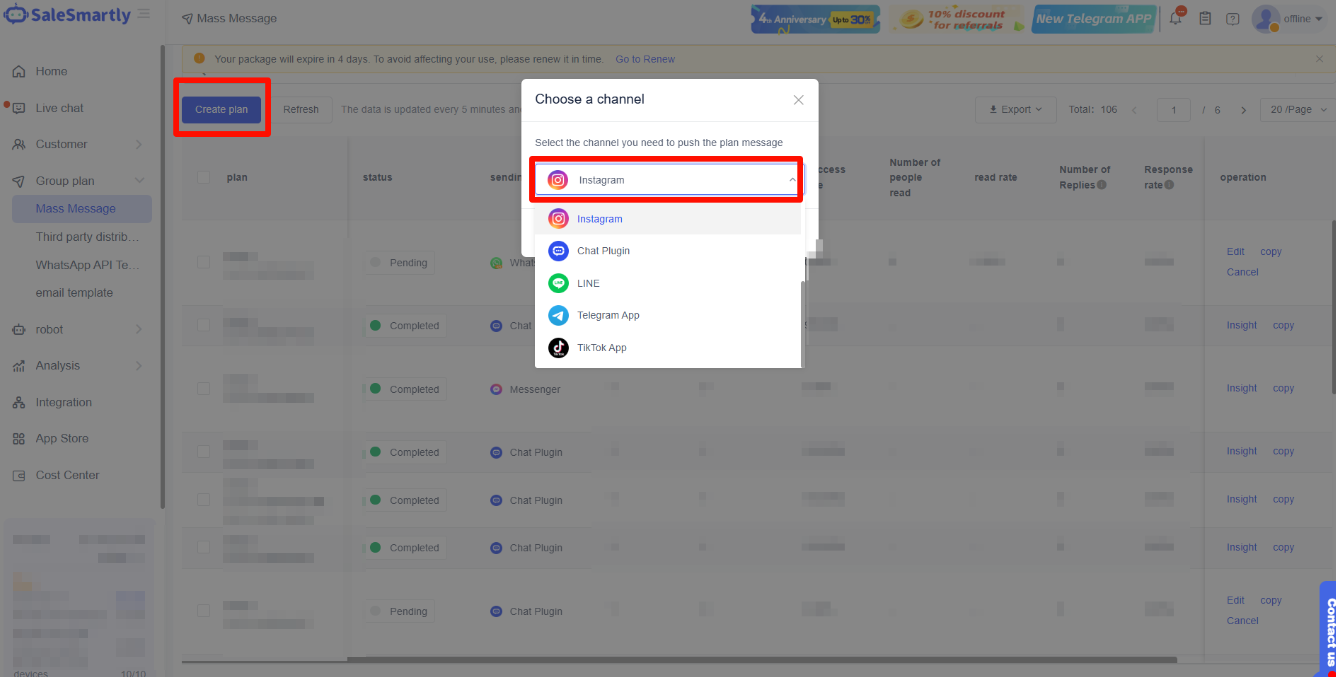Collapse the sidebar using hamburger icon

click(x=145, y=15)
